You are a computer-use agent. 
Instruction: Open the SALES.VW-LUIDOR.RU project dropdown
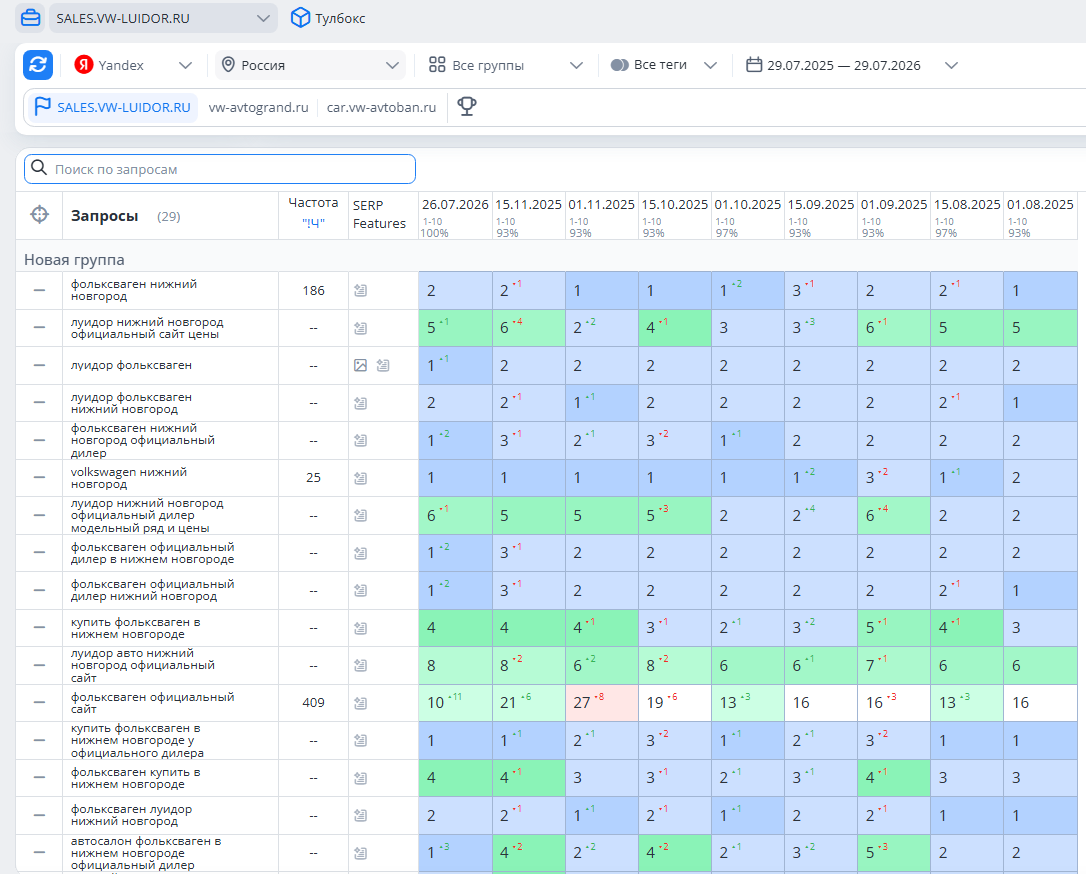tap(163, 18)
